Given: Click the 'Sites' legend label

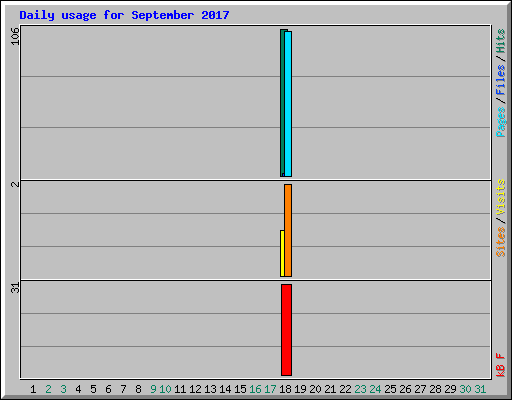Looking at the screenshot, I should [x=501, y=242].
